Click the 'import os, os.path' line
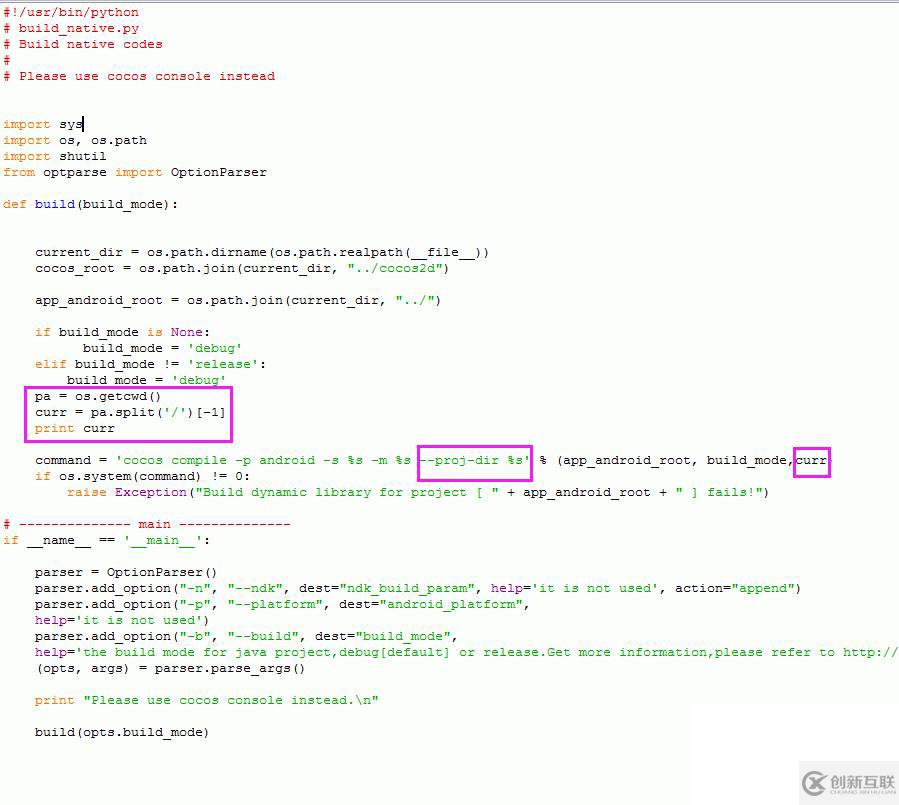The image size is (899, 805). click(x=75, y=140)
